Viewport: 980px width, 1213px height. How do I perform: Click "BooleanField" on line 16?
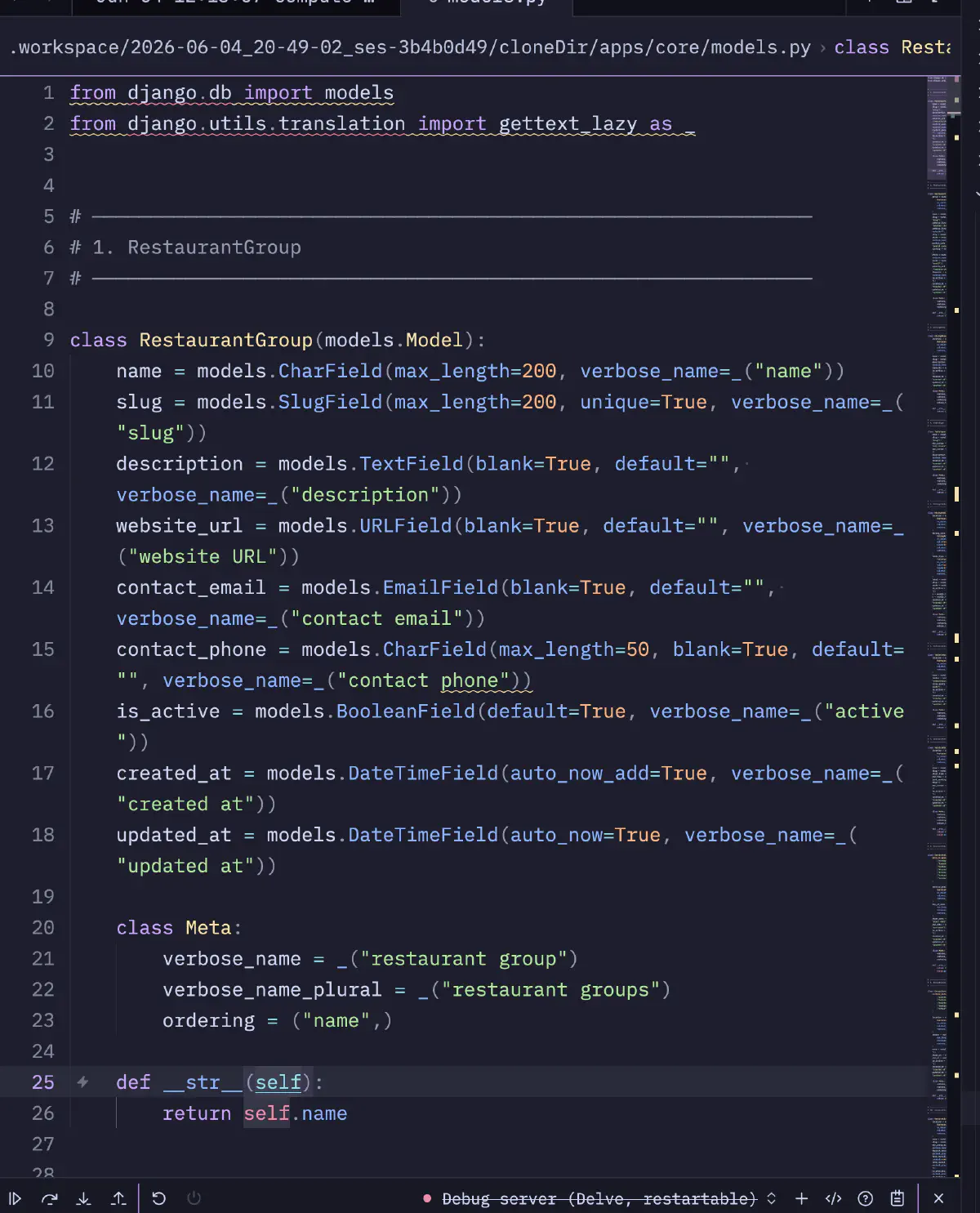pyautogui.click(x=406, y=711)
